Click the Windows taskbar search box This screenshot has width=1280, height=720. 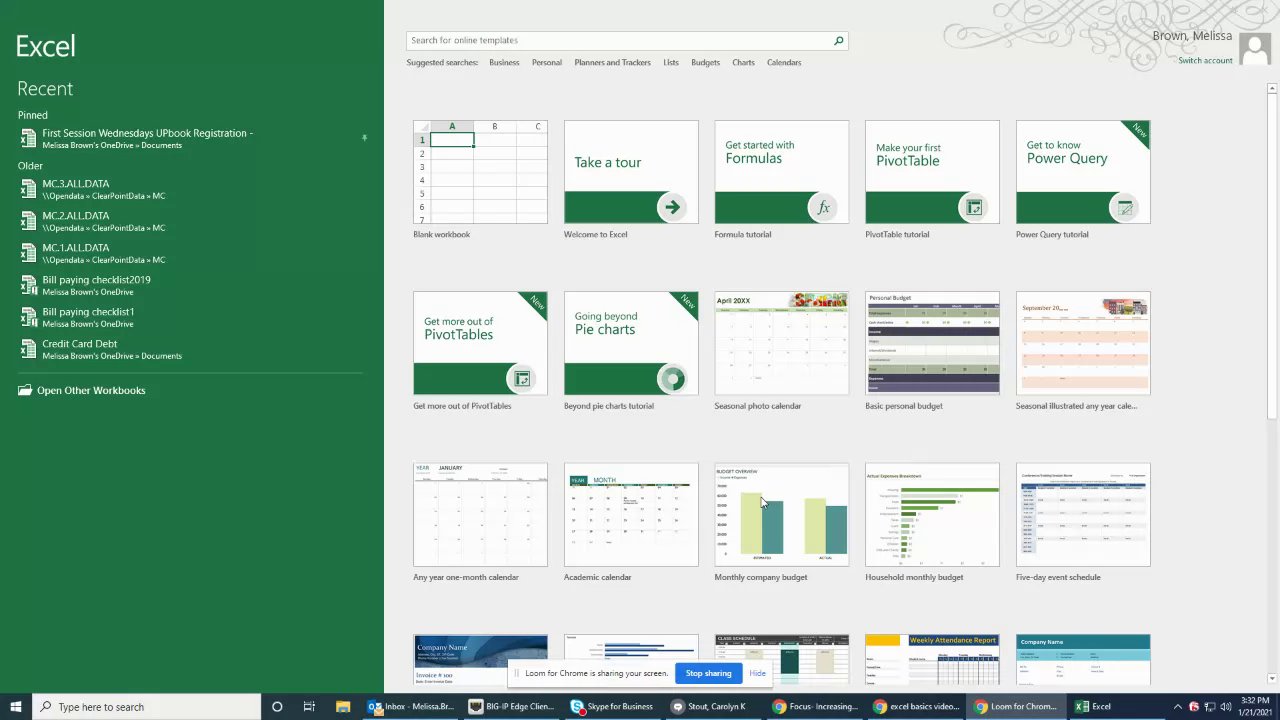click(146, 707)
